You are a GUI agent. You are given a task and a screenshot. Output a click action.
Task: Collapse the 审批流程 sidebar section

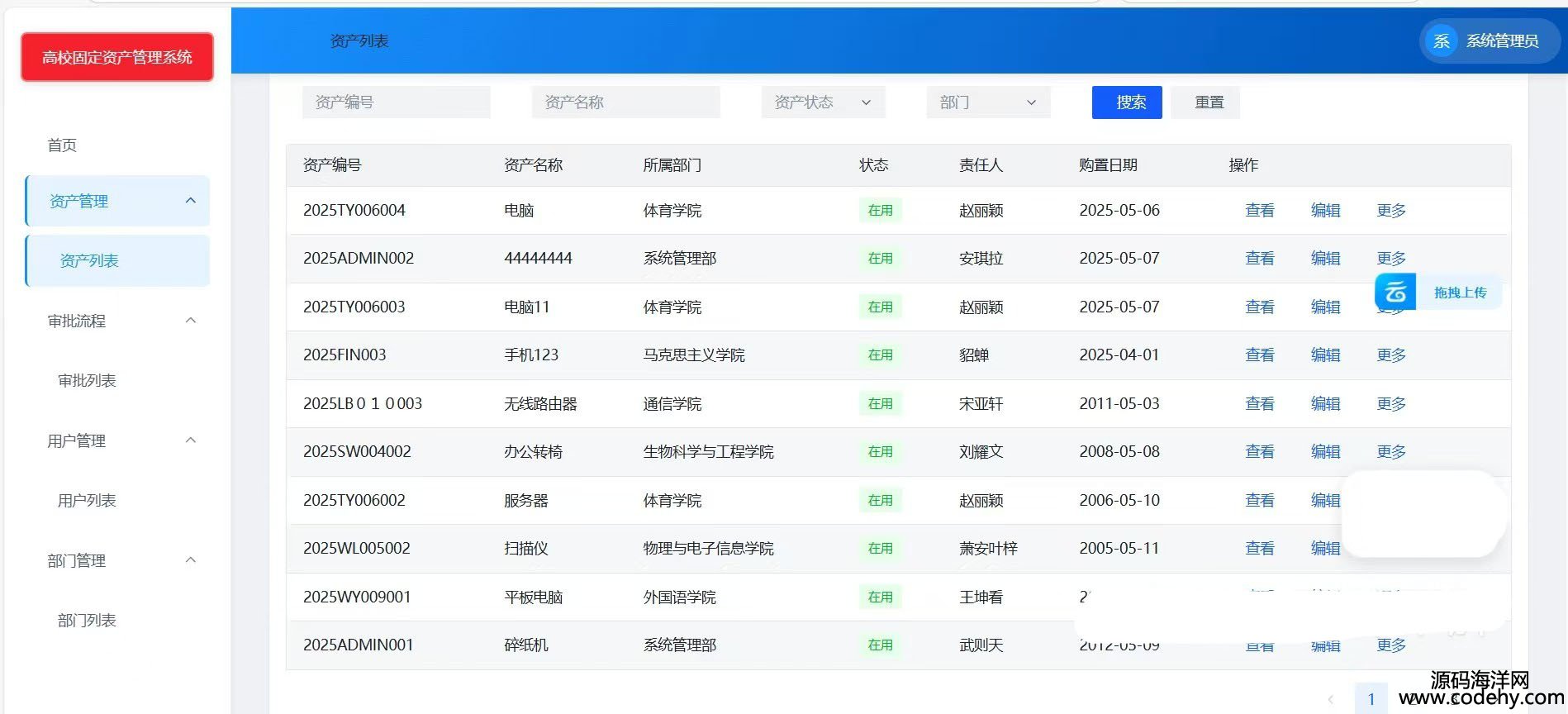191,321
